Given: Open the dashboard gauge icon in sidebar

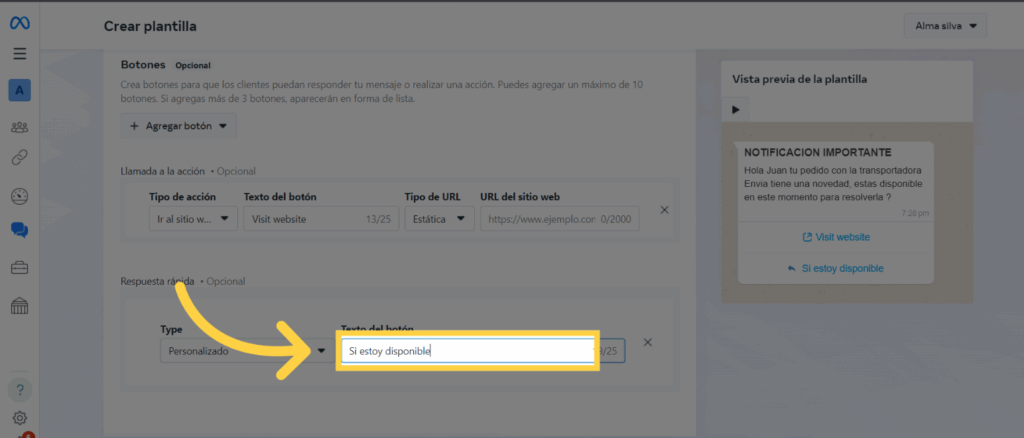Looking at the screenshot, I should pos(20,196).
